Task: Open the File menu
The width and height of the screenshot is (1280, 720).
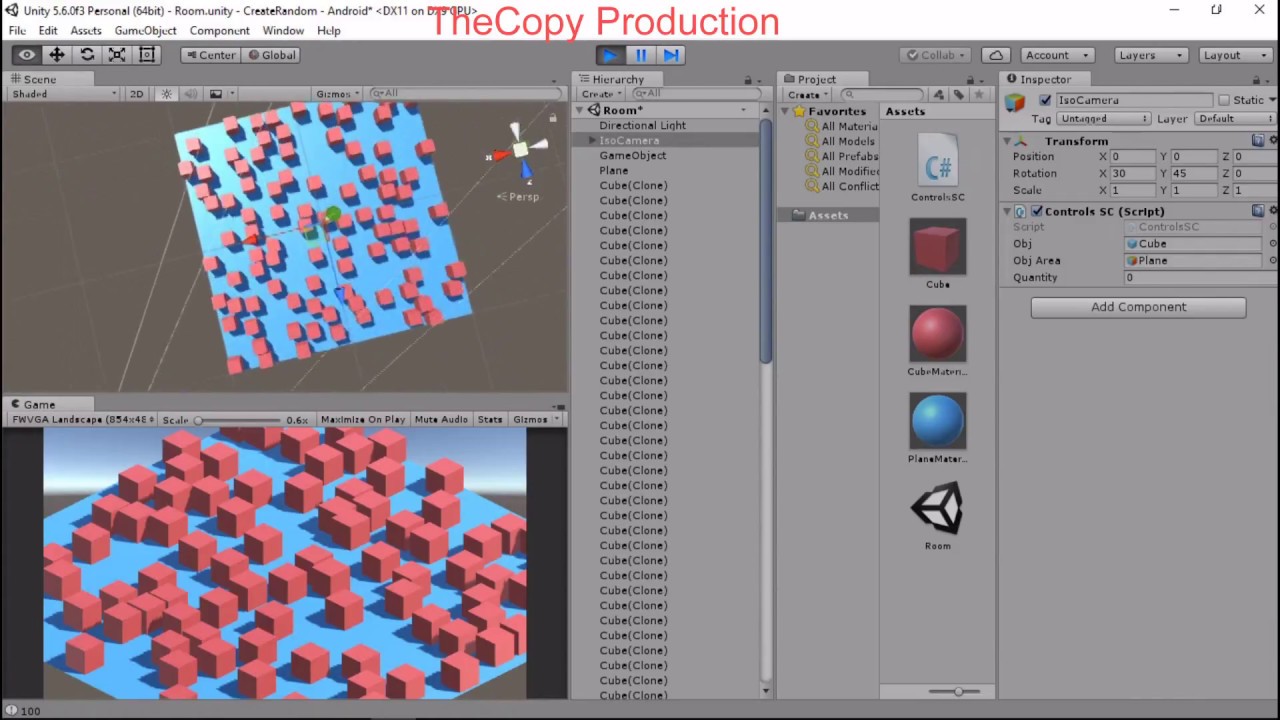Action: click(17, 31)
